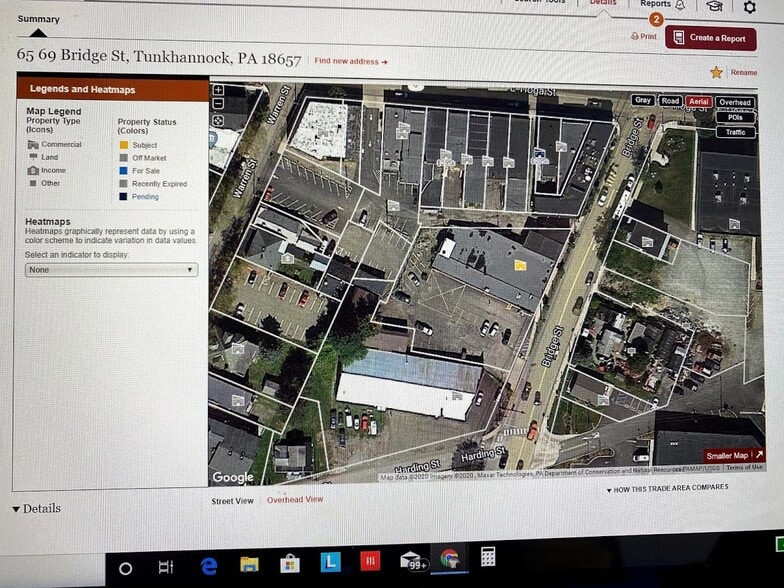Viewport: 784px width, 588px height.
Task: Click the For Sale blue color swatch
Action: [124, 171]
